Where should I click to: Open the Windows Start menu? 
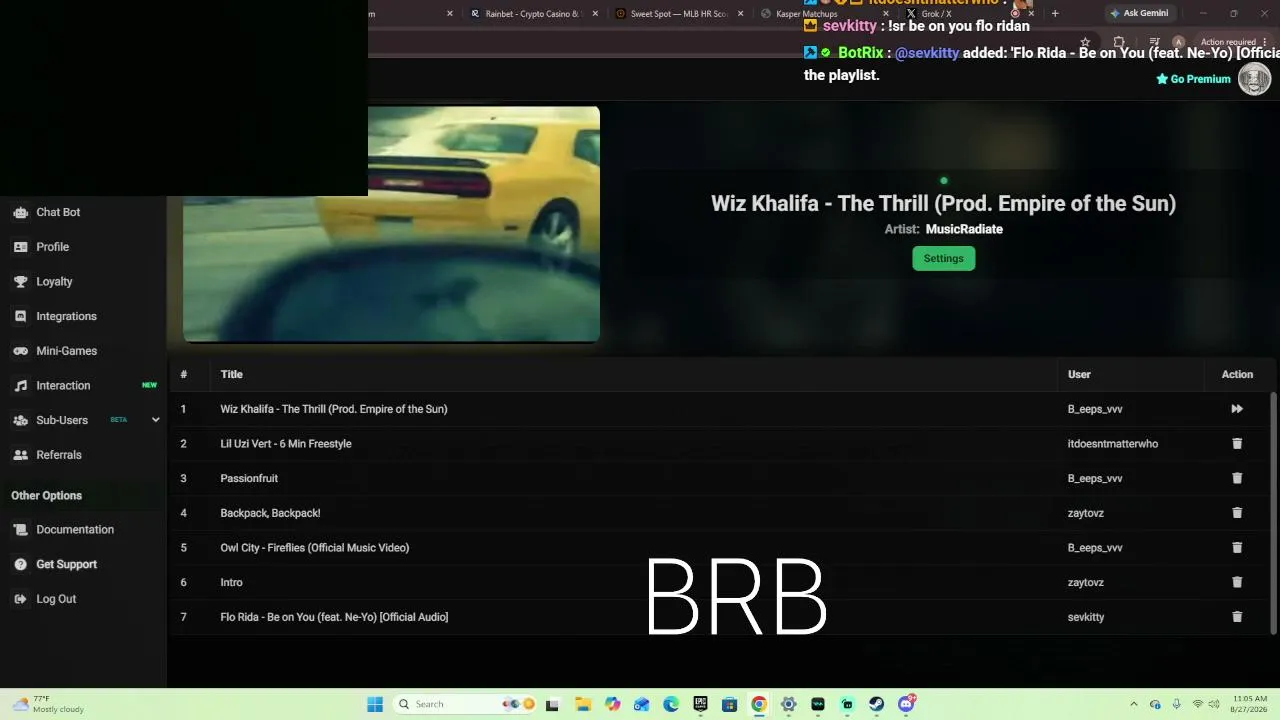[375, 704]
